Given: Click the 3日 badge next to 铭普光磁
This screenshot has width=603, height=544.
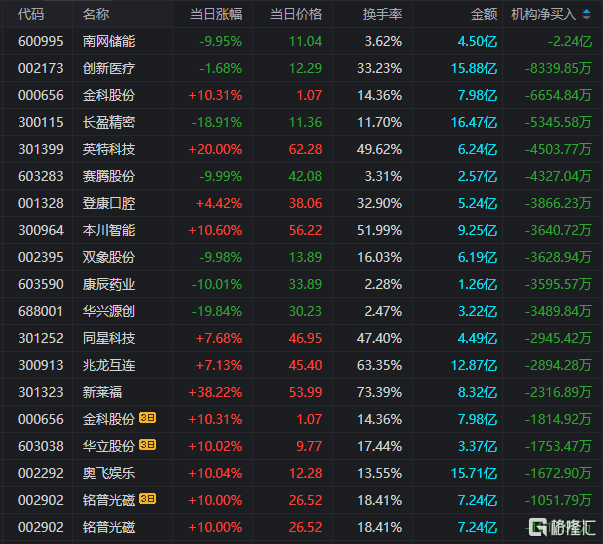Looking at the screenshot, I should point(148,499).
